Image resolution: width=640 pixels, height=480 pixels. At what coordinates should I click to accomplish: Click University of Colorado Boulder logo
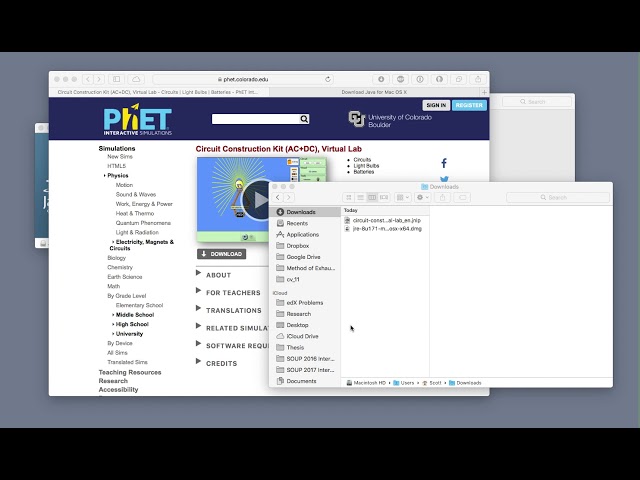click(390, 120)
